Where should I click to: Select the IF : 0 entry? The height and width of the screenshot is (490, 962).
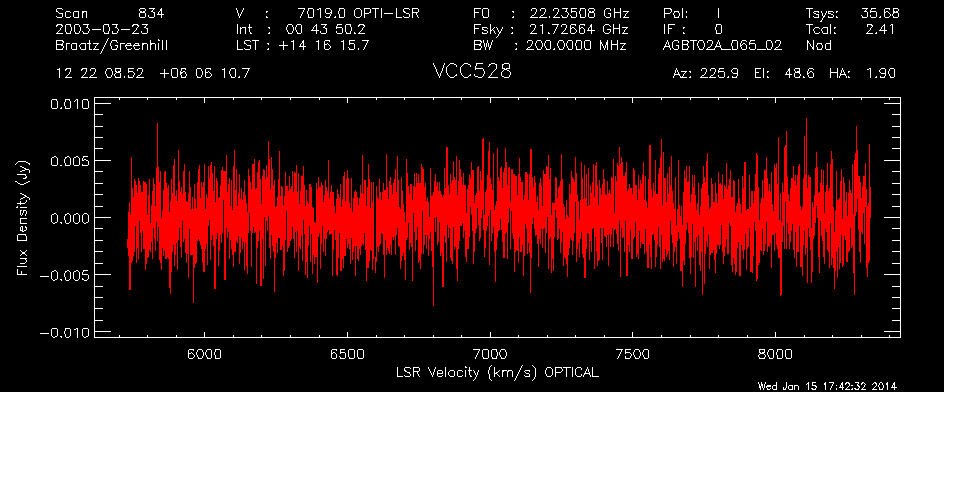point(693,29)
